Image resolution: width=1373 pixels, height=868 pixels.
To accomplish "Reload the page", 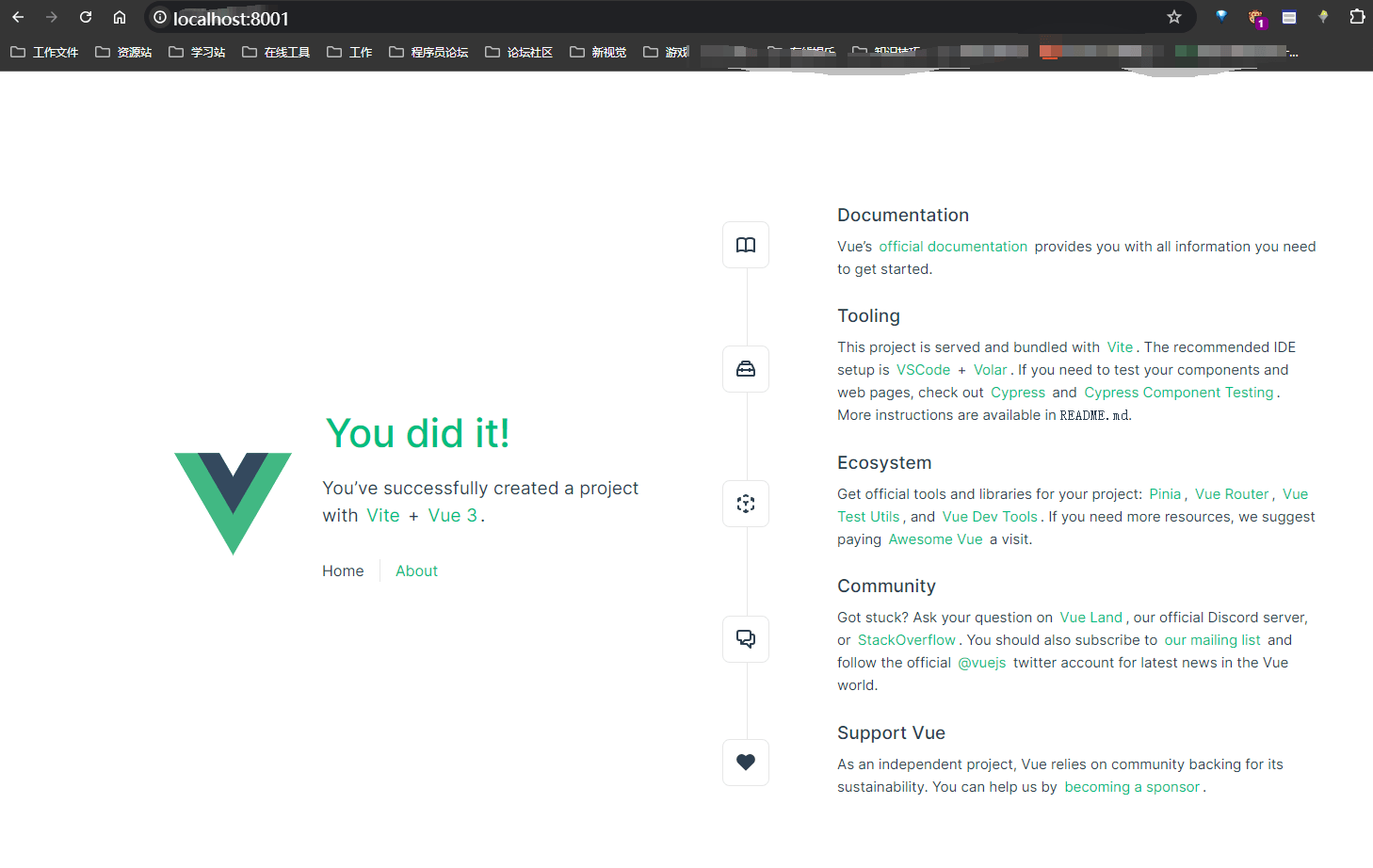I will [x=86, y=17].
